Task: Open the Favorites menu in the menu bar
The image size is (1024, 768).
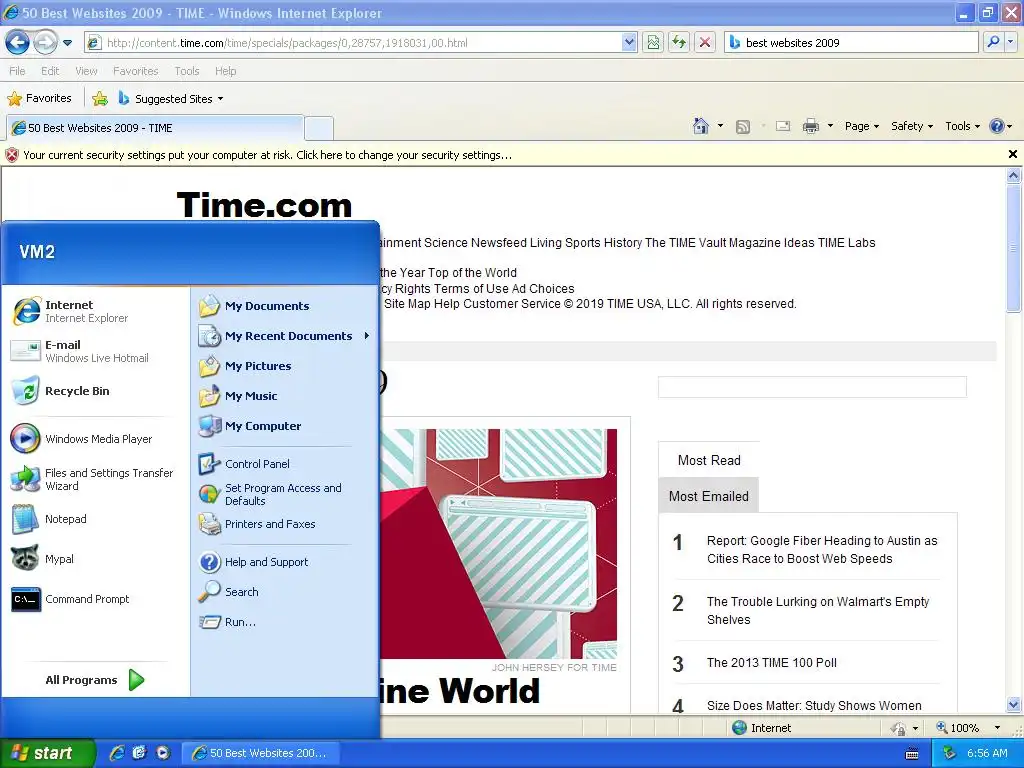Action: coord(135,71)
